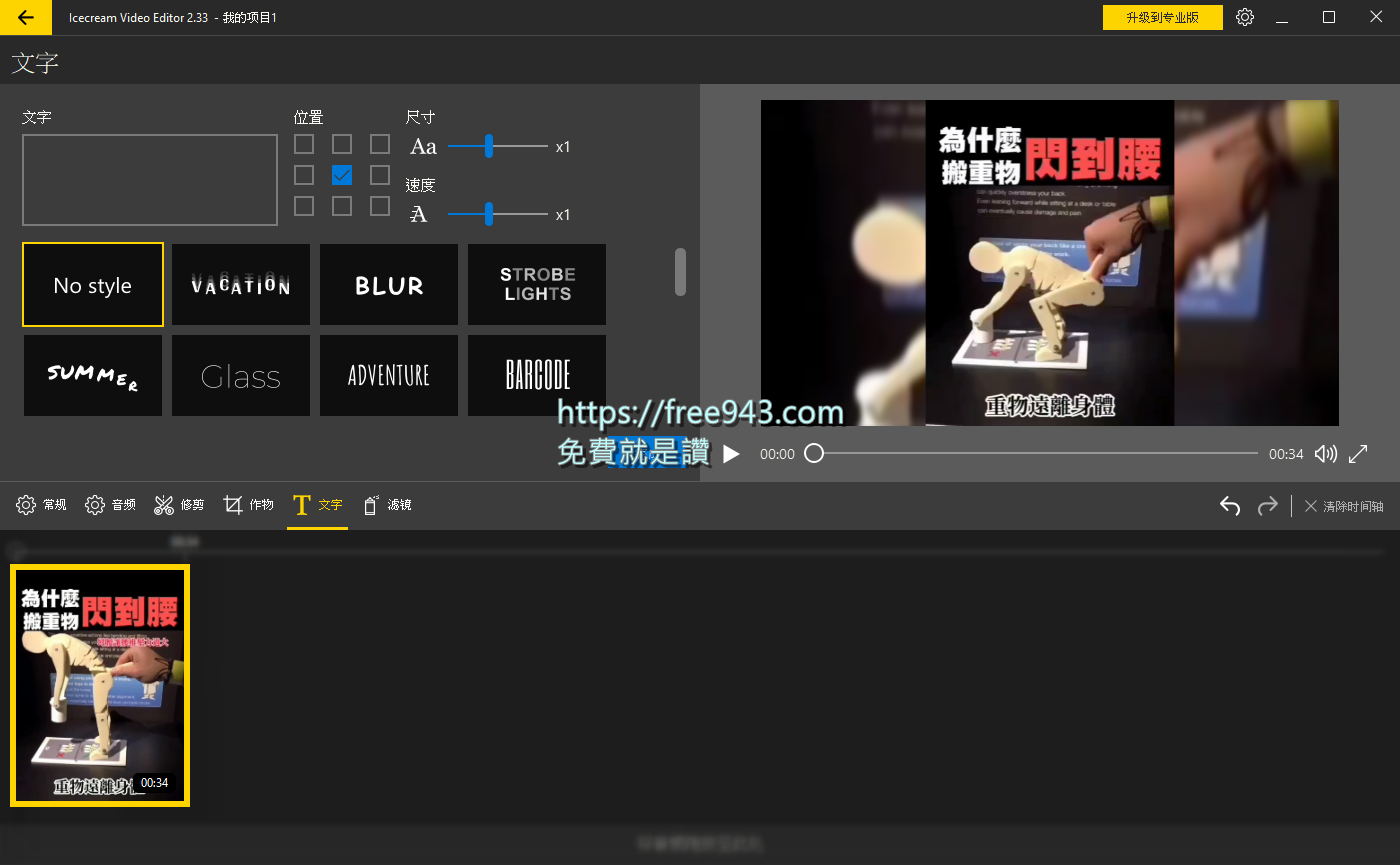Select the 作物 crop tool

point(248,505)
